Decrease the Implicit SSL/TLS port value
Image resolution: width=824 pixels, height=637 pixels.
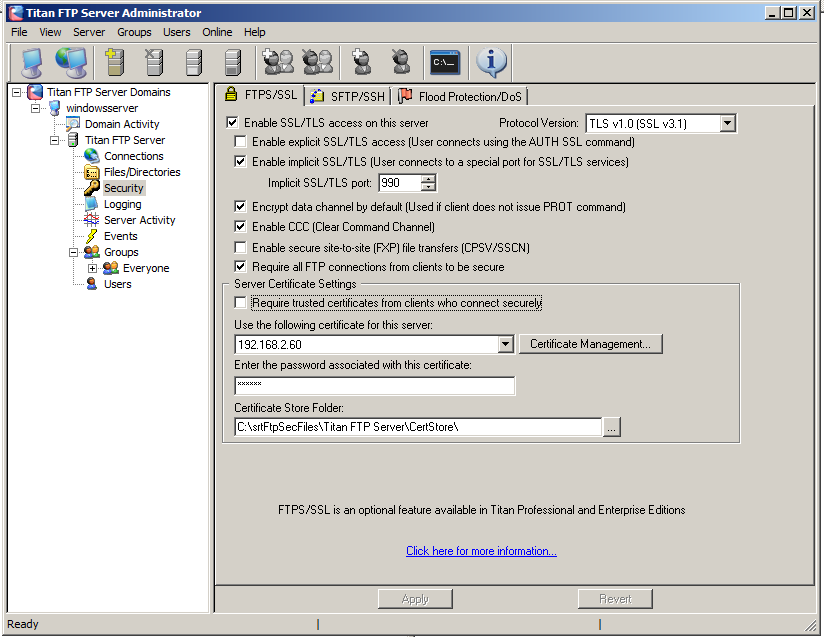[429, 187]
